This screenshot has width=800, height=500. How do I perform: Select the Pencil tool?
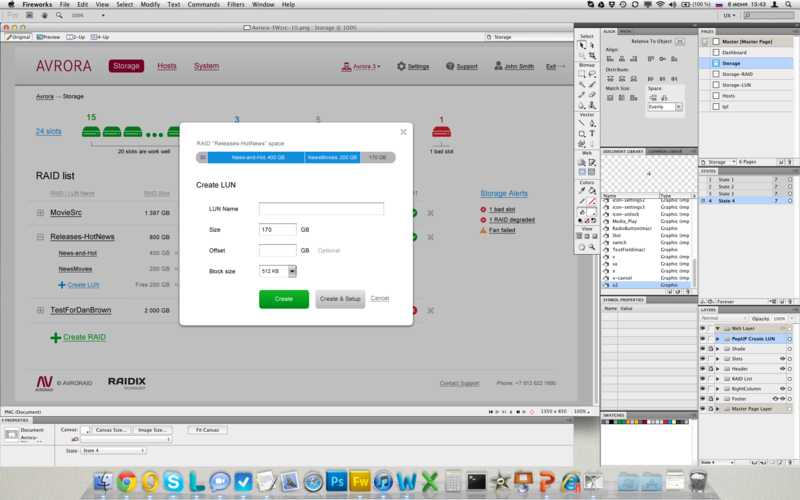click(582, 94)
